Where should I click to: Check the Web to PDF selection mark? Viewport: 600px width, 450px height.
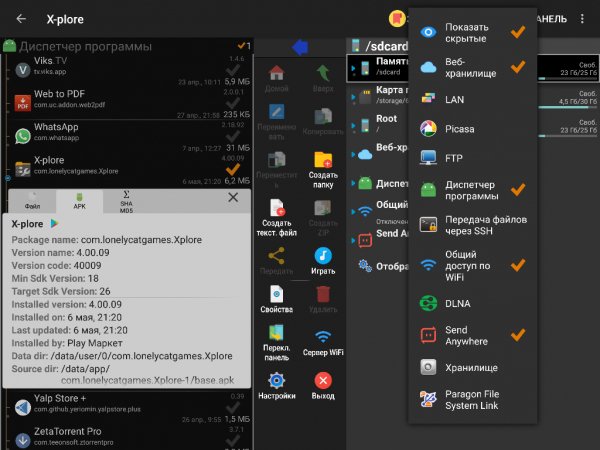[232, 103]
